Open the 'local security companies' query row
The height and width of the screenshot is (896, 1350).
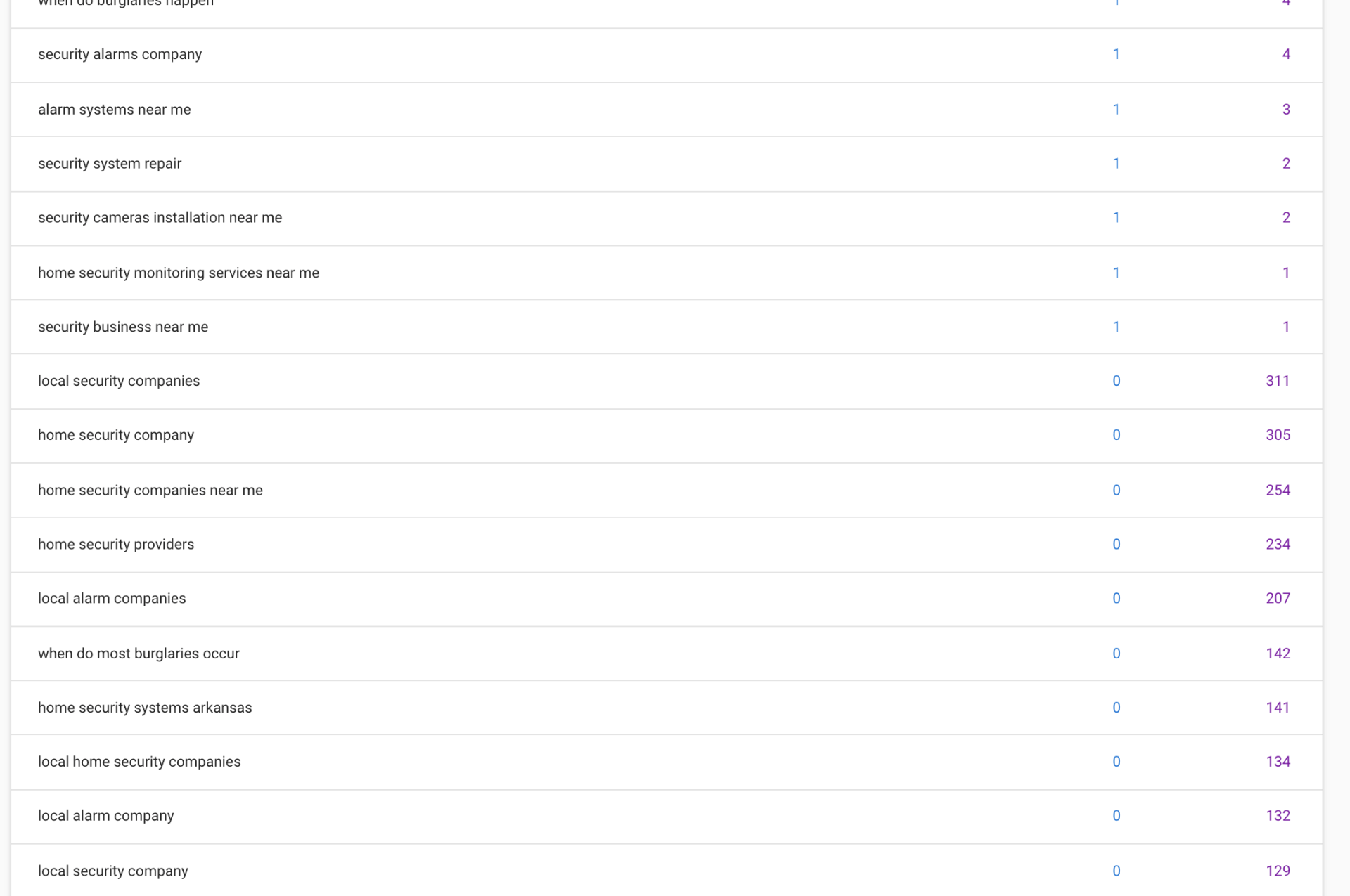(119, 381)
